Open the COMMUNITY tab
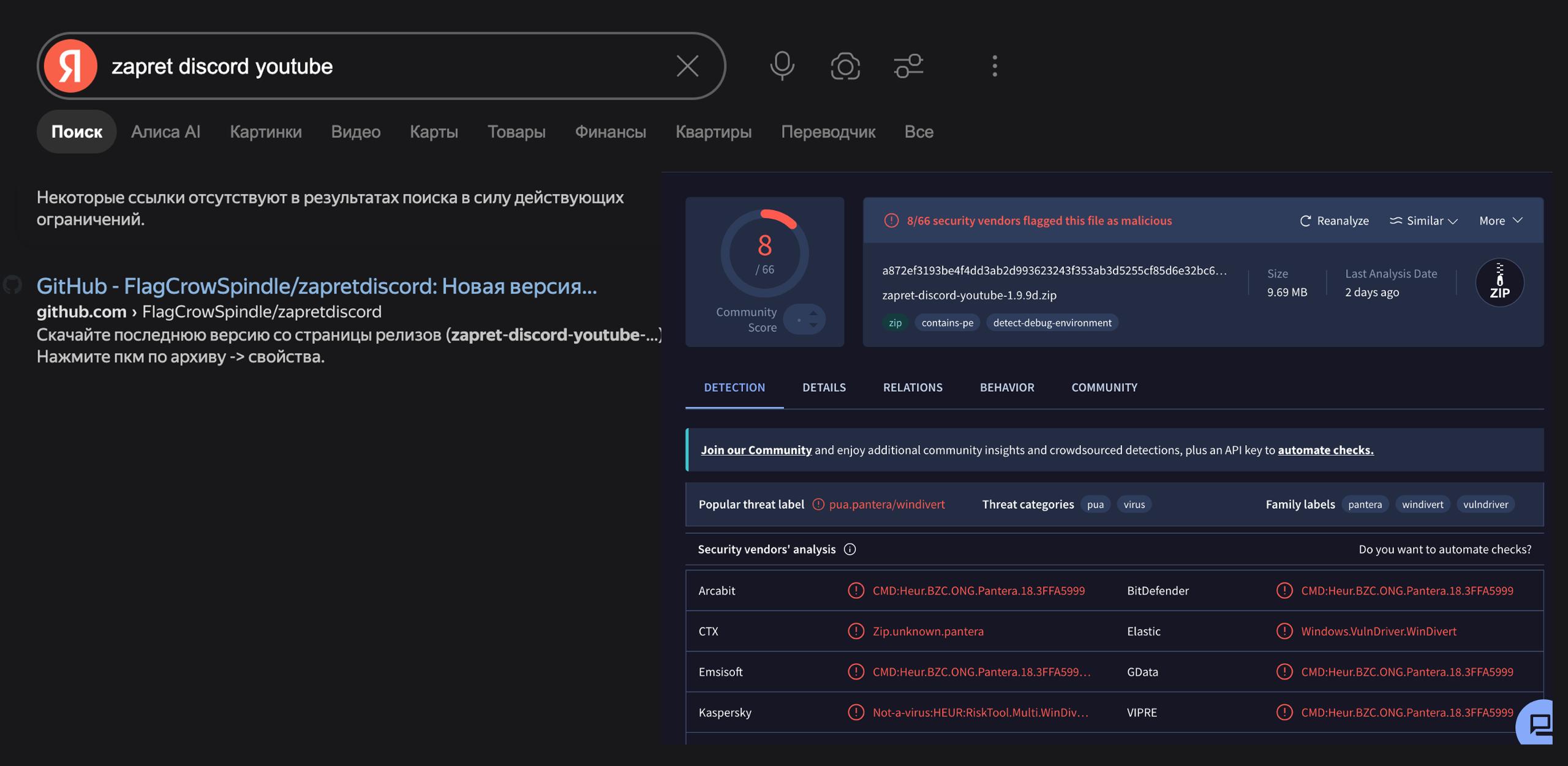 pos(1104,388)
